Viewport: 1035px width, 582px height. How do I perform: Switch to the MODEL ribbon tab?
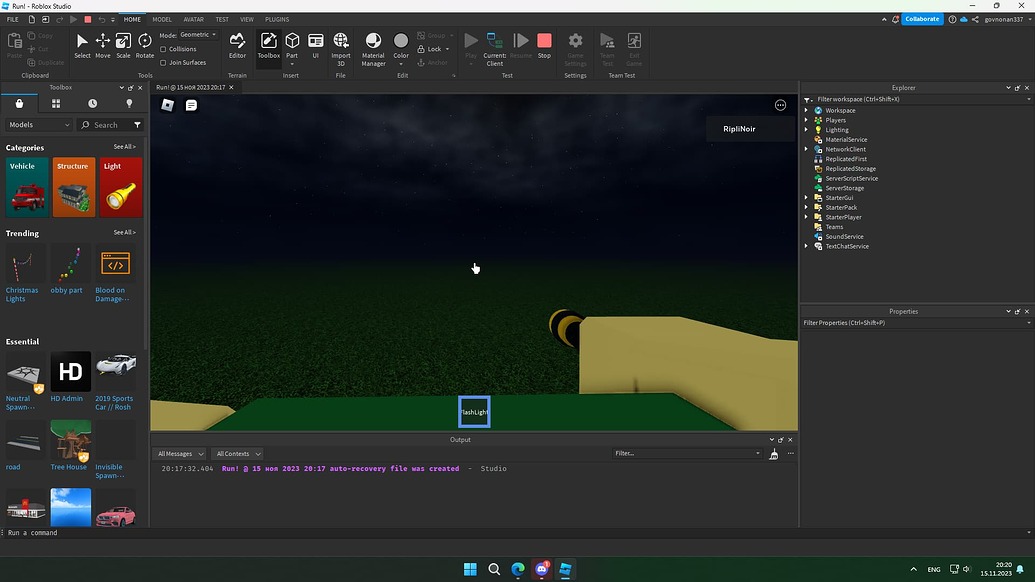[162, 18]
